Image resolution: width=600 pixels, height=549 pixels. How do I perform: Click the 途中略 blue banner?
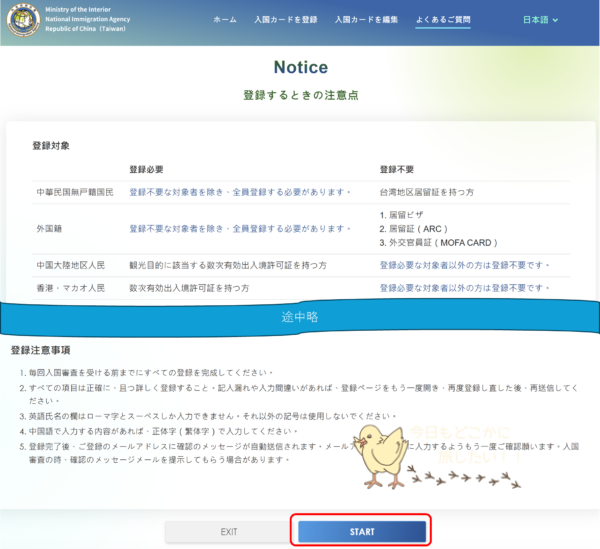300,317
